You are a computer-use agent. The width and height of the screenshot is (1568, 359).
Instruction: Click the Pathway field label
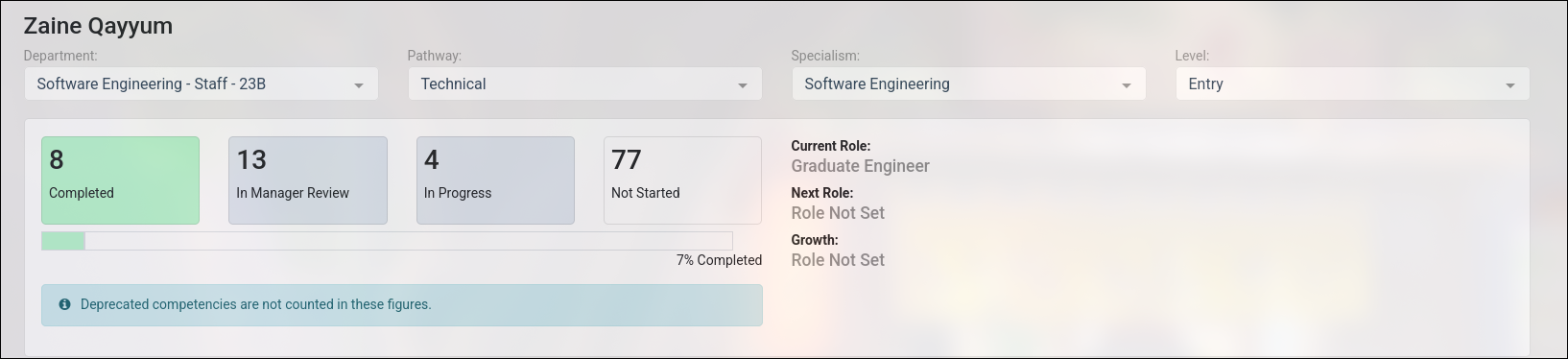pos(434,56)
